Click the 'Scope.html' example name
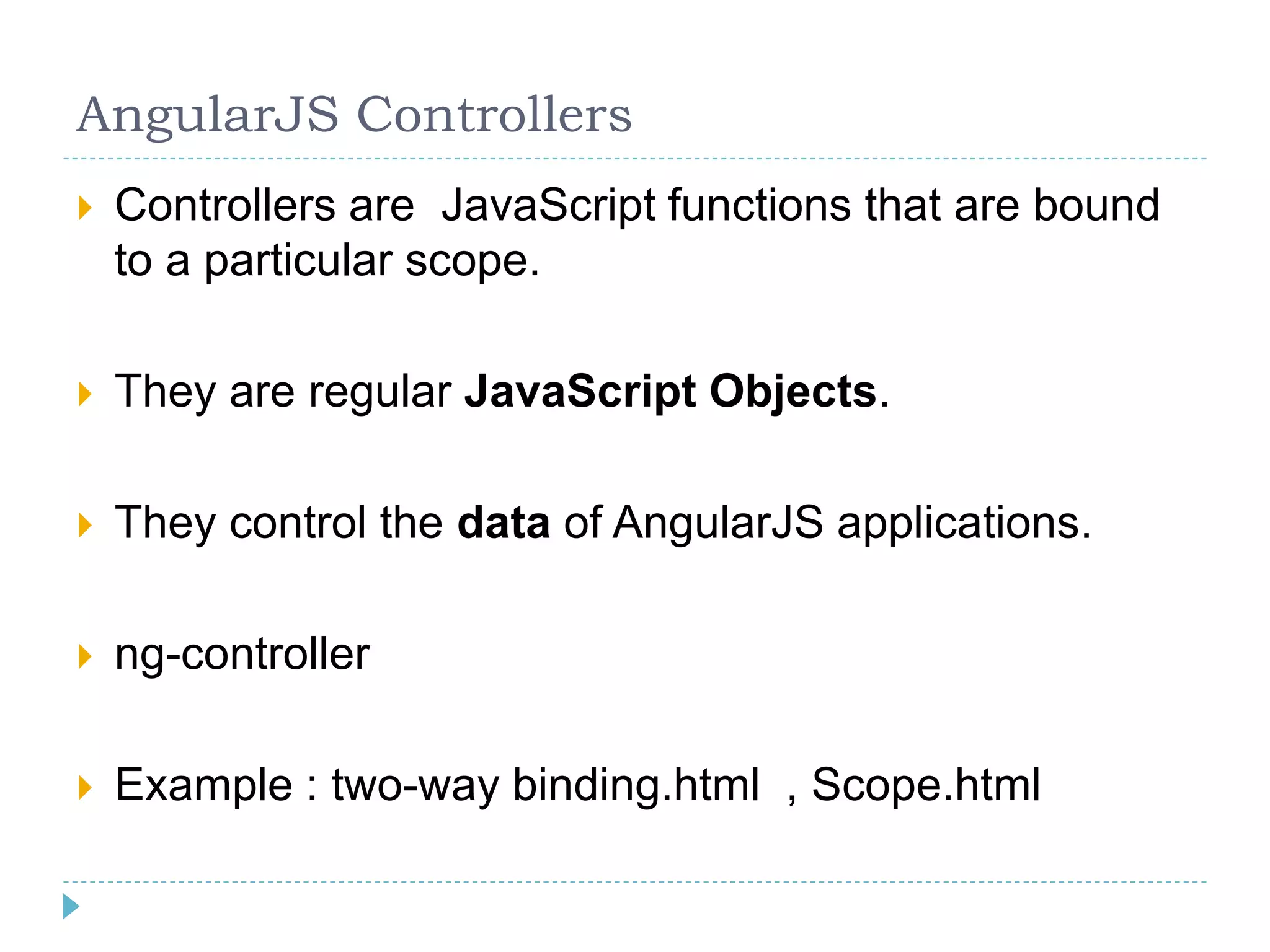Screen dimensions: 1270x952 (x=926, y=785)
